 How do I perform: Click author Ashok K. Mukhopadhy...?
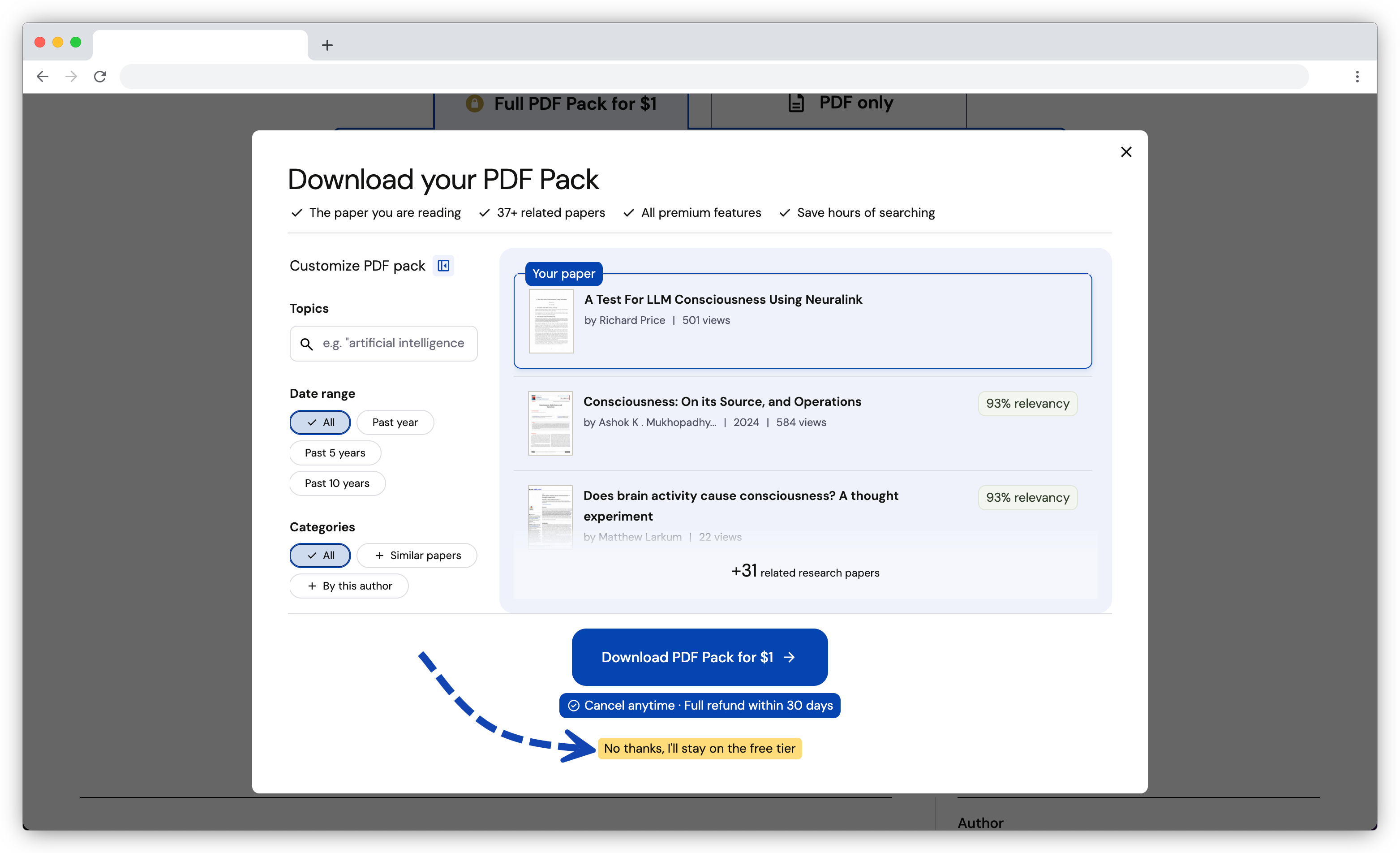click(x=657, y=422)
